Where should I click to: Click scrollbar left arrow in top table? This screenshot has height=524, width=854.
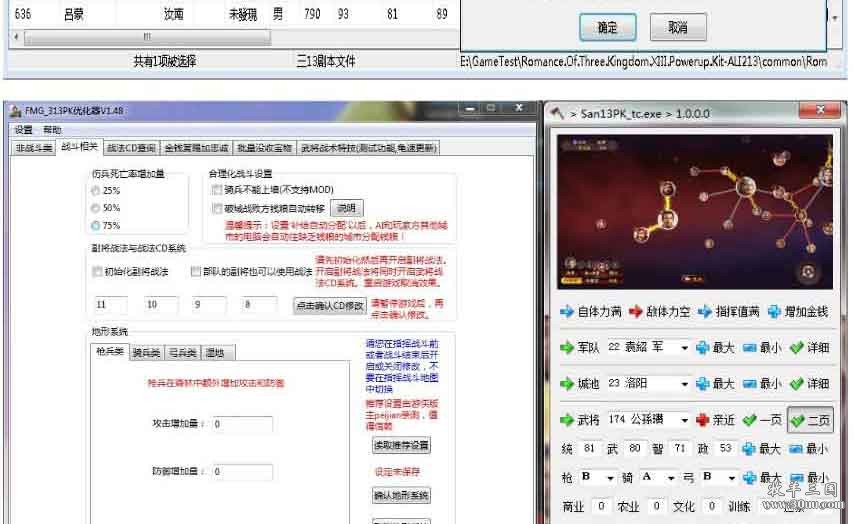click(17, 37)
